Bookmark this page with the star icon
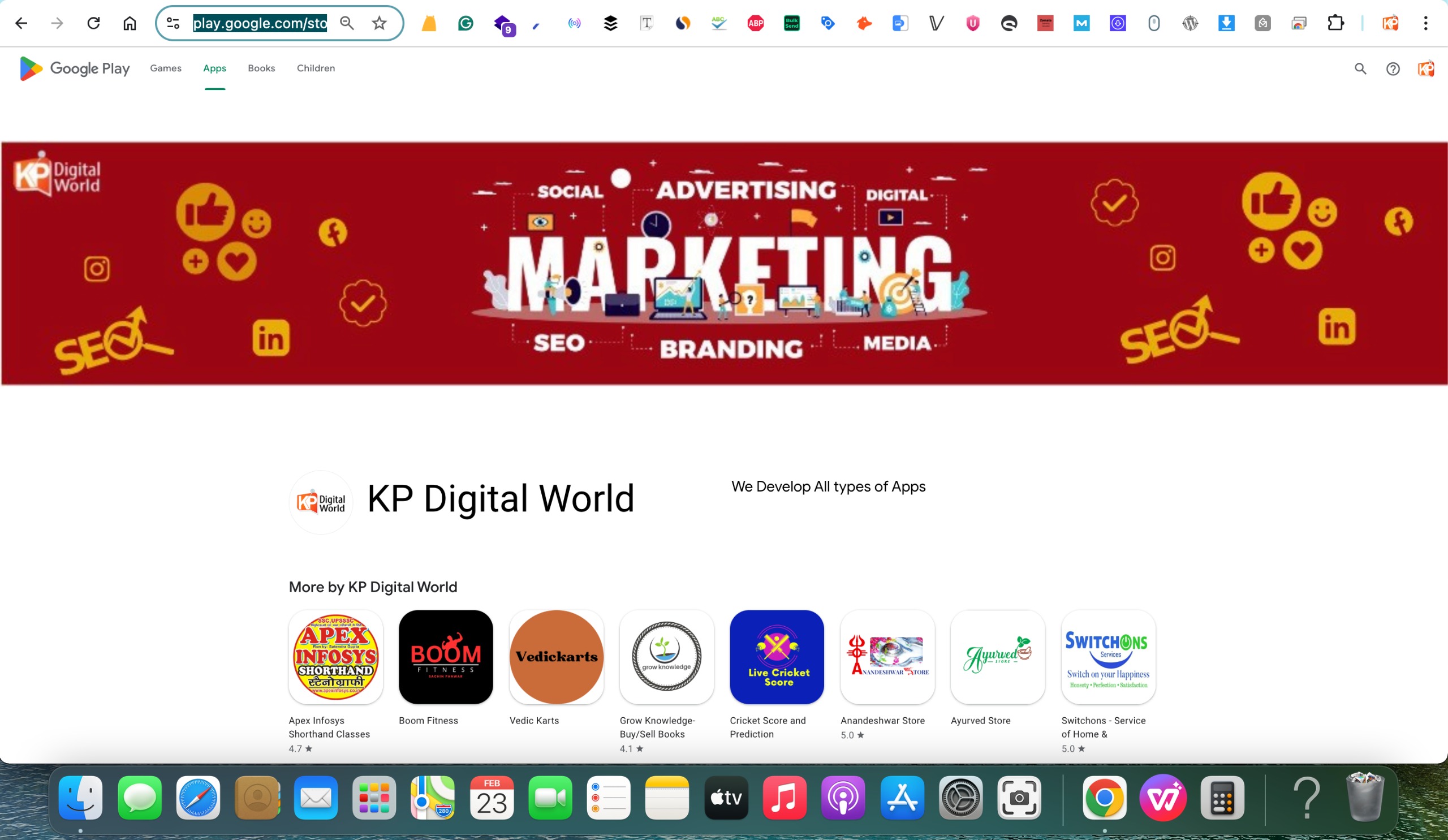The height and width of the screenshot is (840, 1448). (379, 23)
